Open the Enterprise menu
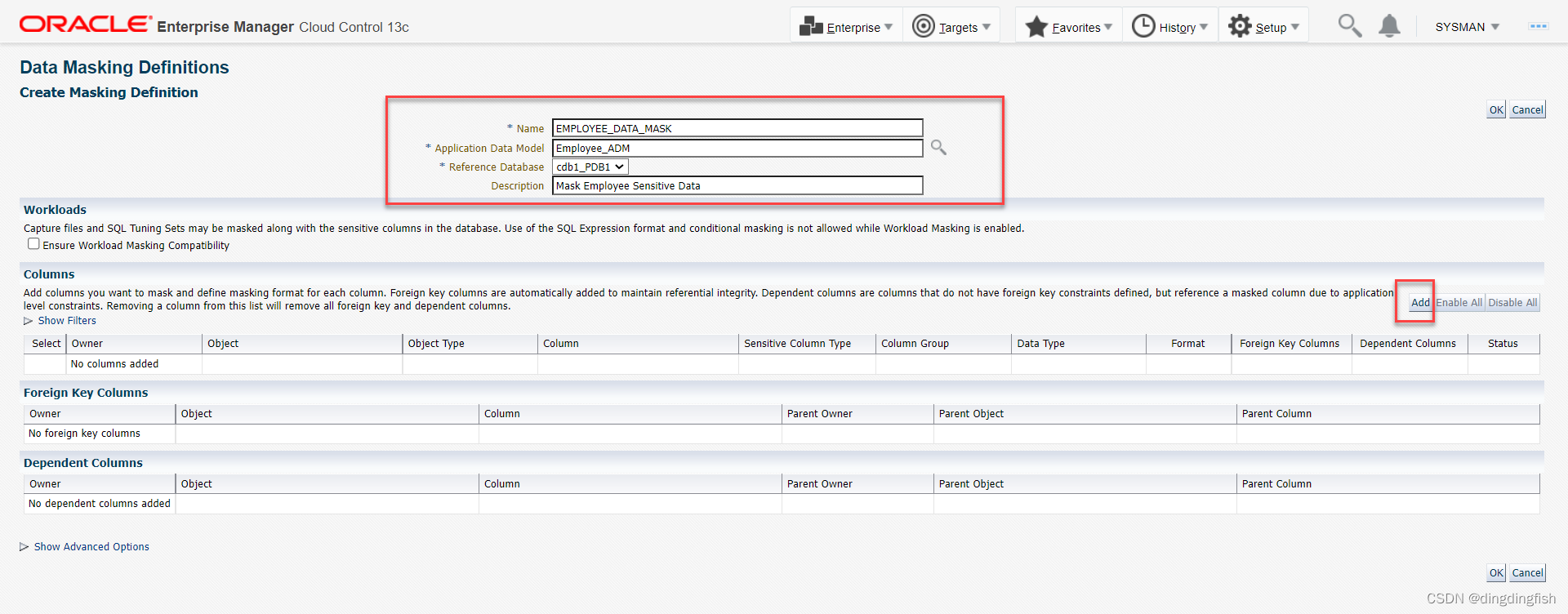 pyautogui.click(x=846, y=27)
